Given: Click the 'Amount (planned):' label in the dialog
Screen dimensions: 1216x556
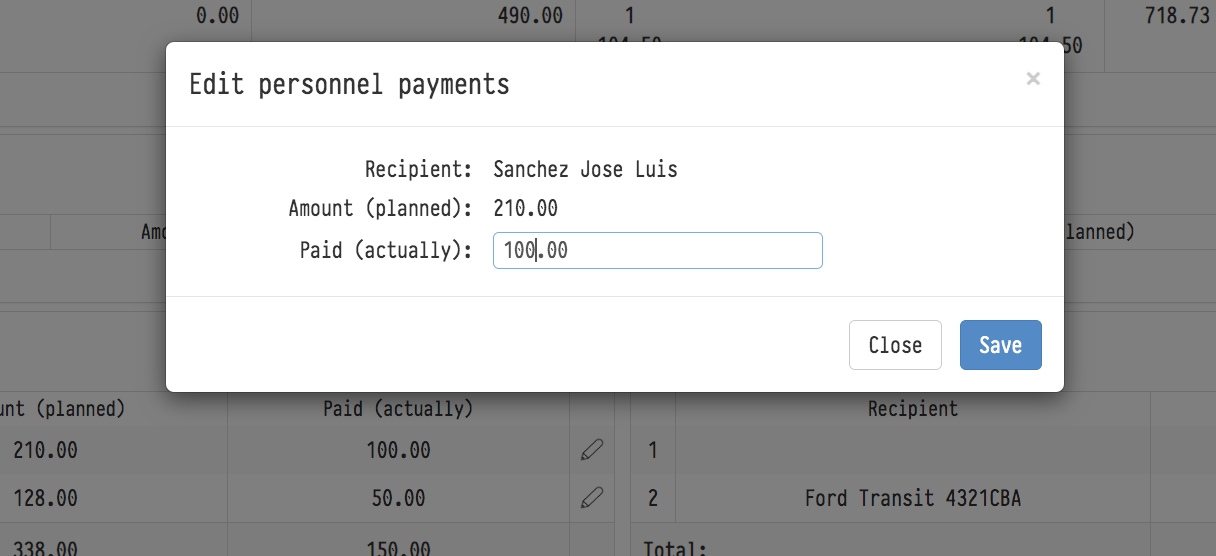Looking at the screenshot, I should (380, 209).
